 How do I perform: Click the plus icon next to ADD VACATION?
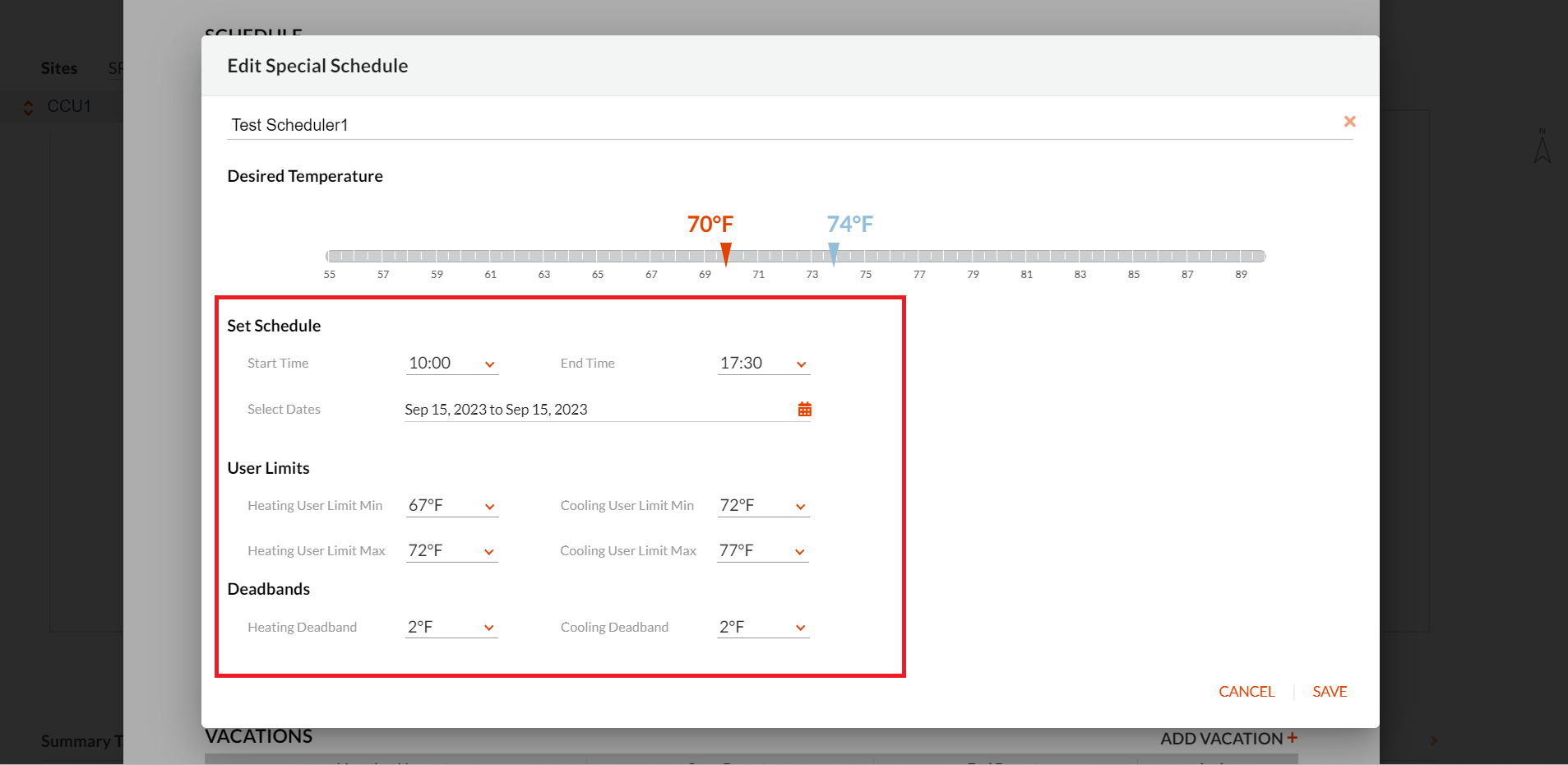1293,738
